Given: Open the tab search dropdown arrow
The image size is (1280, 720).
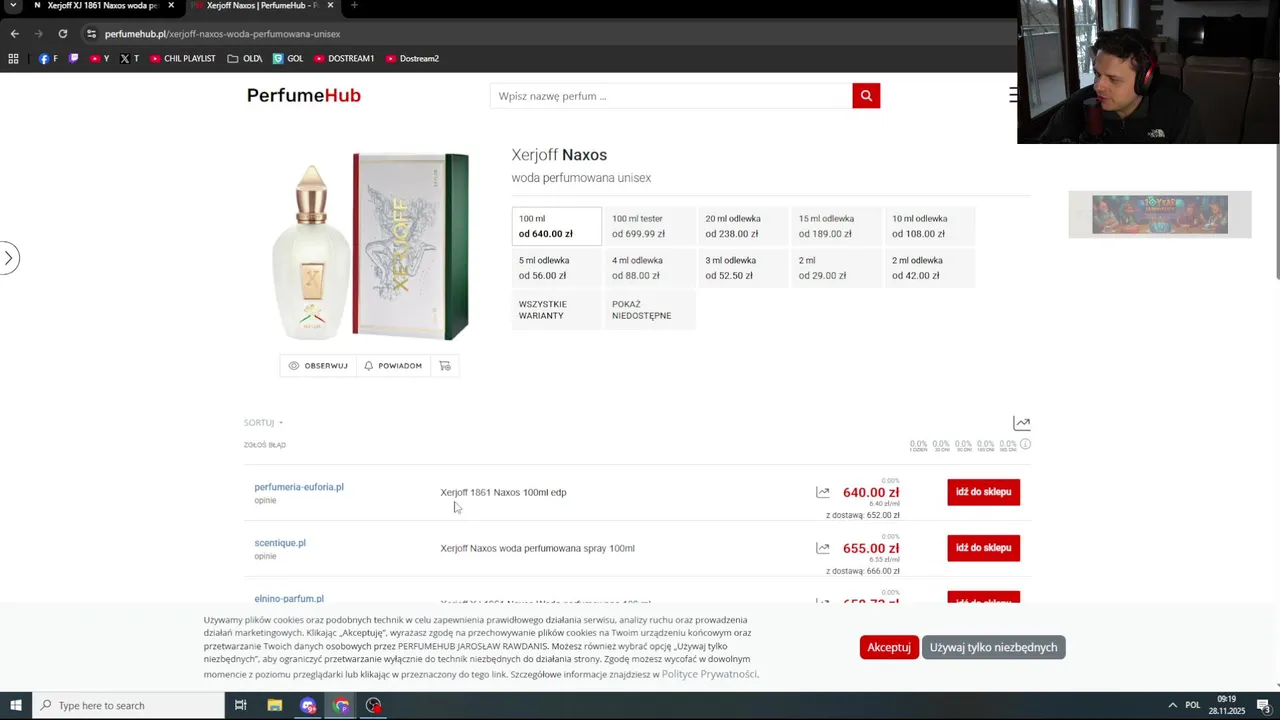Looking at the screenshot, I should (13, 6).
